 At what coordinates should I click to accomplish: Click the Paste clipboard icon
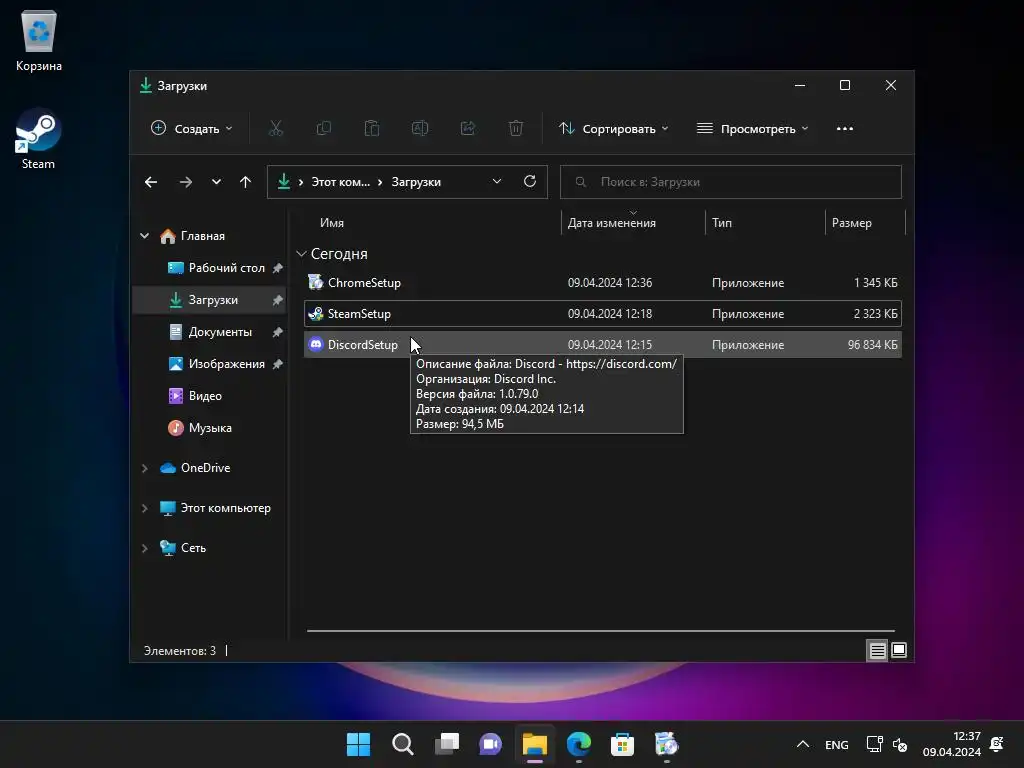[372, 129]
